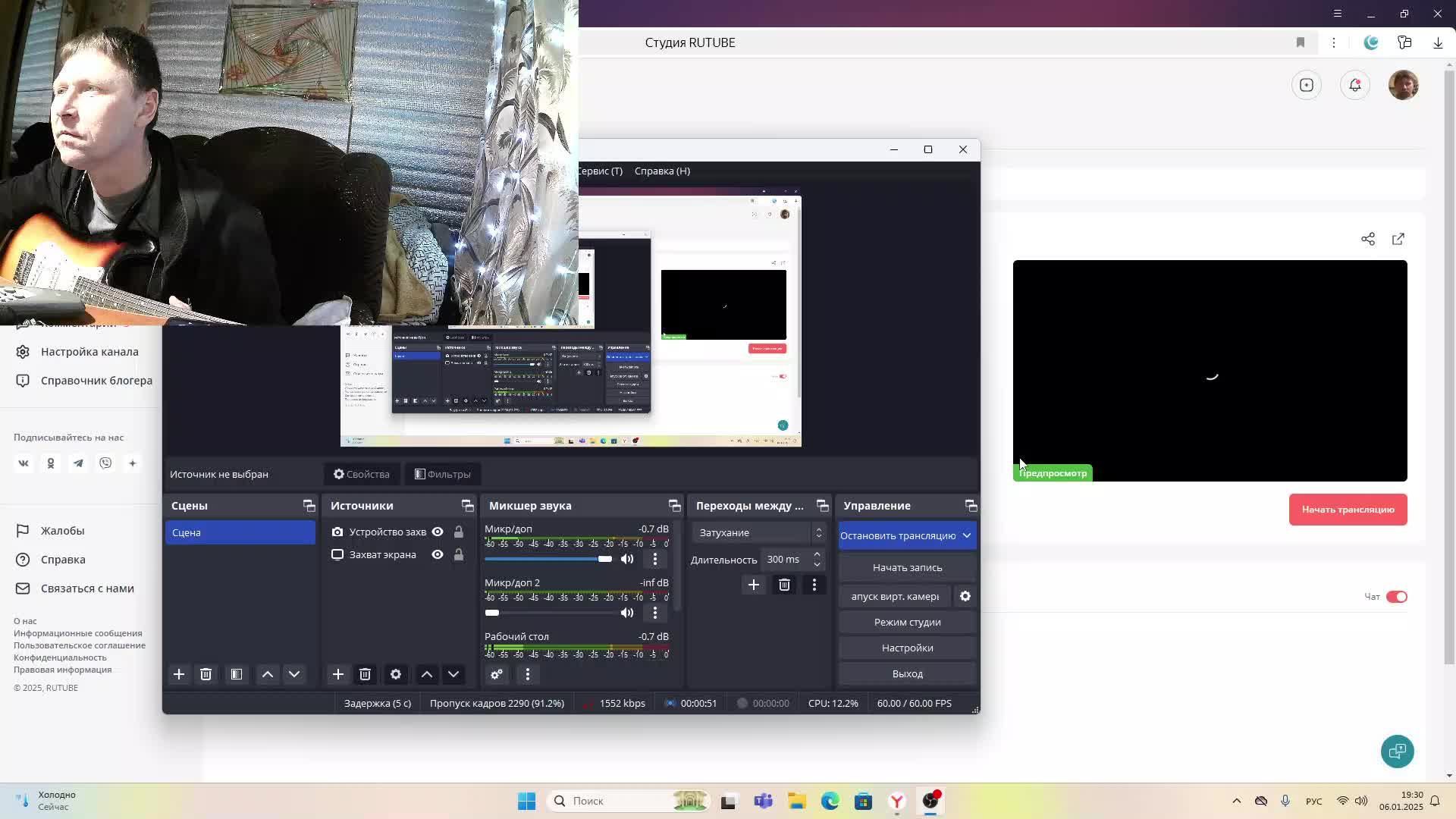
Task: Open Справочник блогера in sidebar
Action: pyautogui.click(x=96, y=381)
